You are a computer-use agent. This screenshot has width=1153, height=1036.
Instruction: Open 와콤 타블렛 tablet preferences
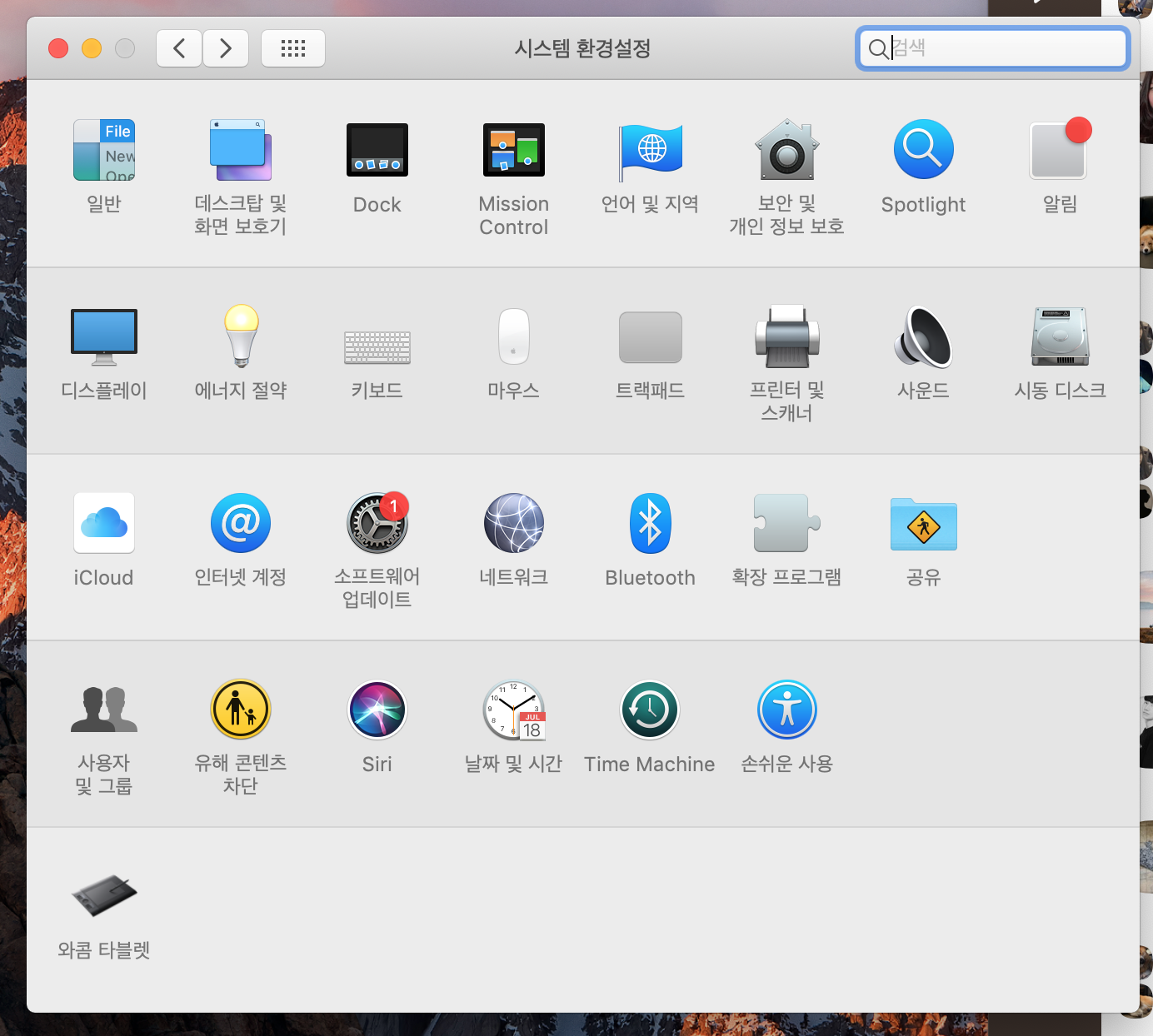104,896
